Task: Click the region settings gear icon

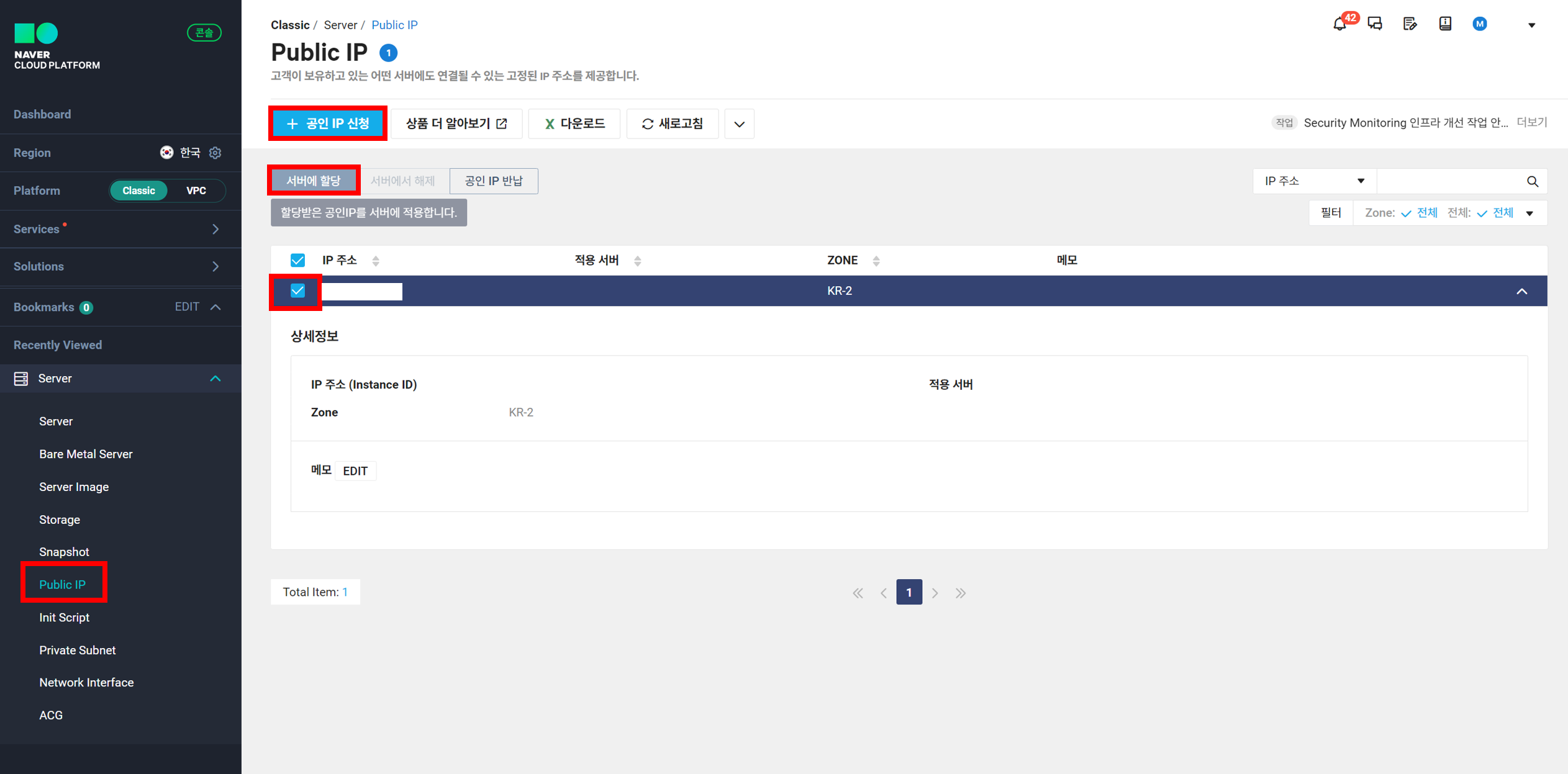Action: coord(215,153)
